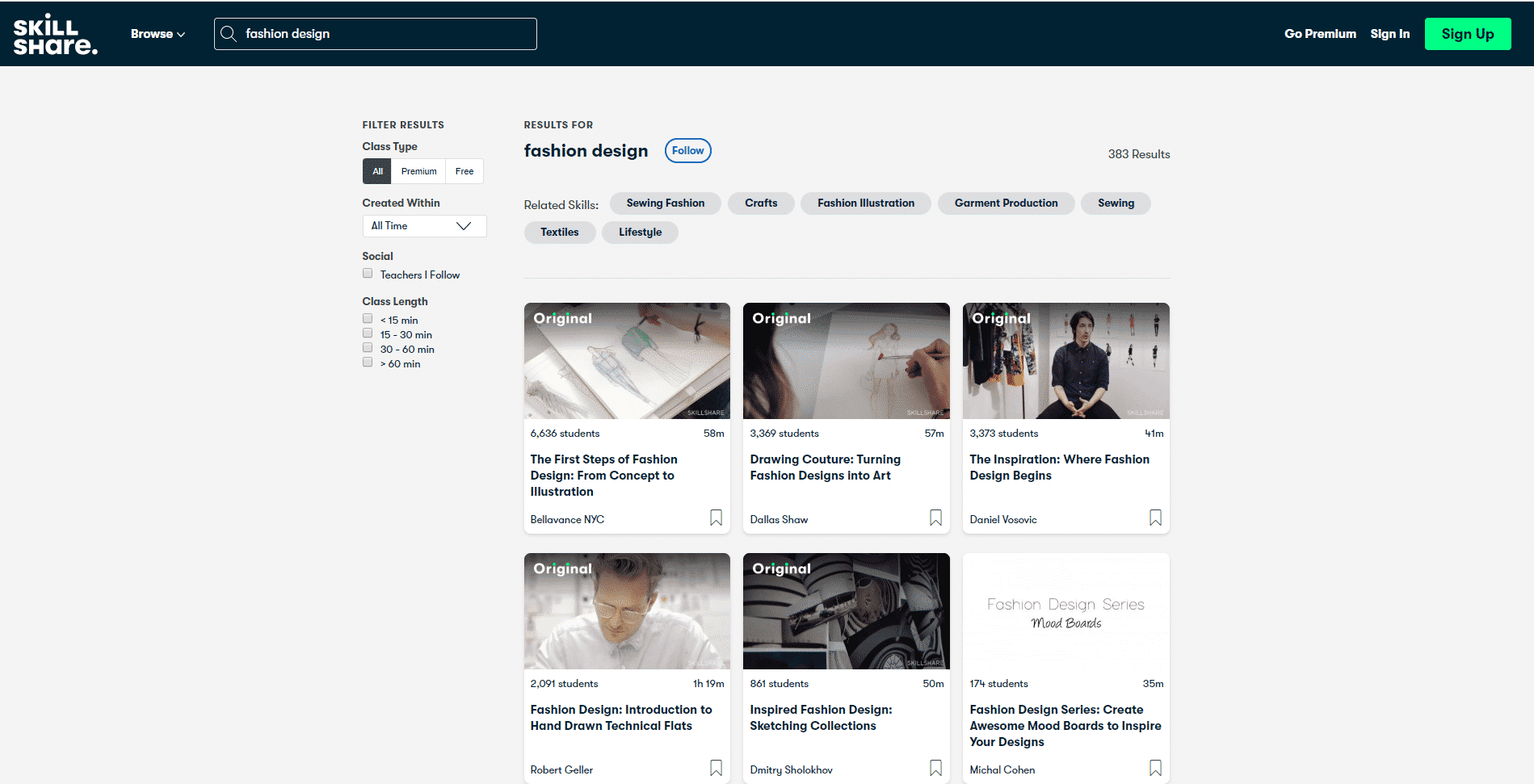Click the search magnifier icon
The height and width of the screenshot is (784, 1534).
229,34
